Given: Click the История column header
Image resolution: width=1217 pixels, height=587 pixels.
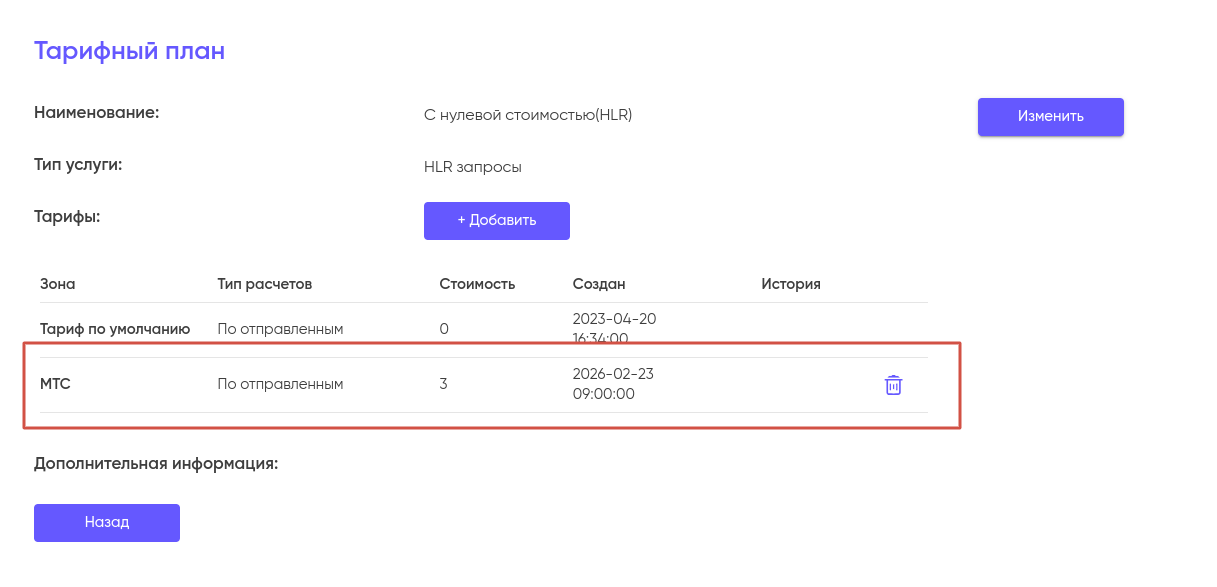Looking at the screenshot, I should pyautogui.click(x=790, y=284).
